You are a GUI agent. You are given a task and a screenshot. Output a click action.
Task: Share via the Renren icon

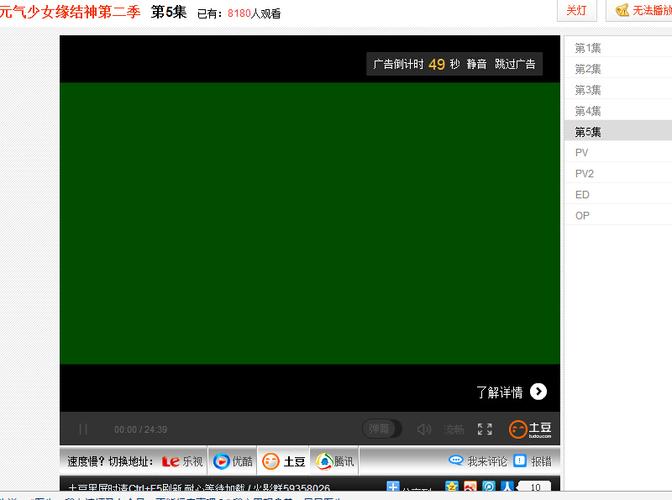click(507, 486)
